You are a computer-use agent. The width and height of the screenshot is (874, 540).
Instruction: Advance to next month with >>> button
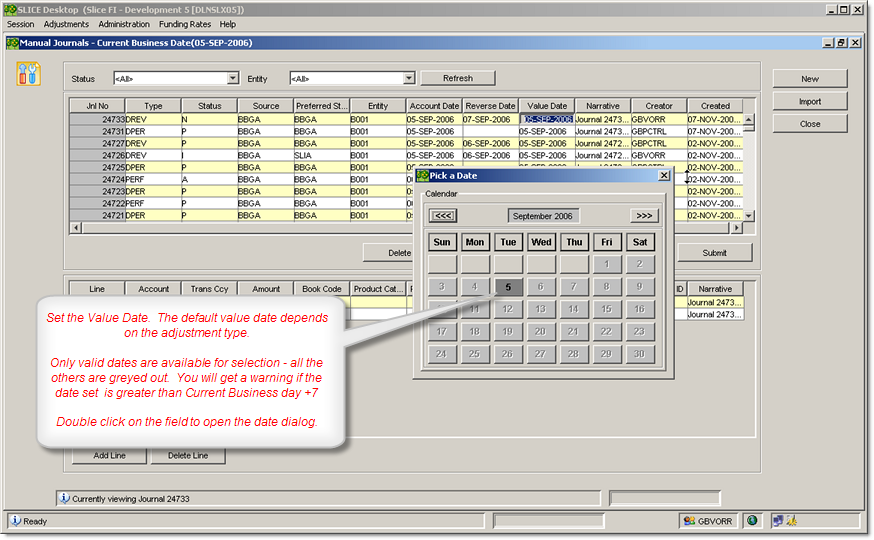(644, 215)
